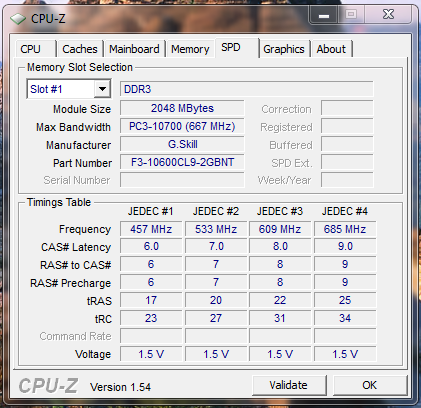The width and height of the screenshot is (421, 408).
Task: Click the empty Registered field
Action: click(x=347, y=127)
